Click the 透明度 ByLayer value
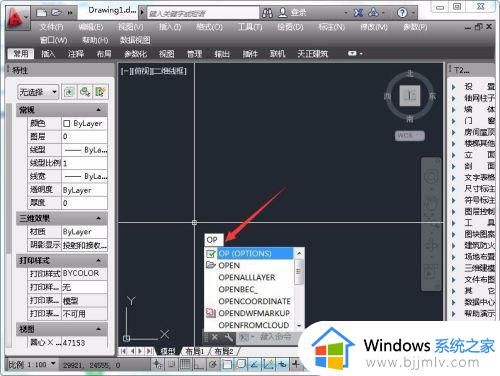Viewport: 500px width, 376px height. [84, 190]
